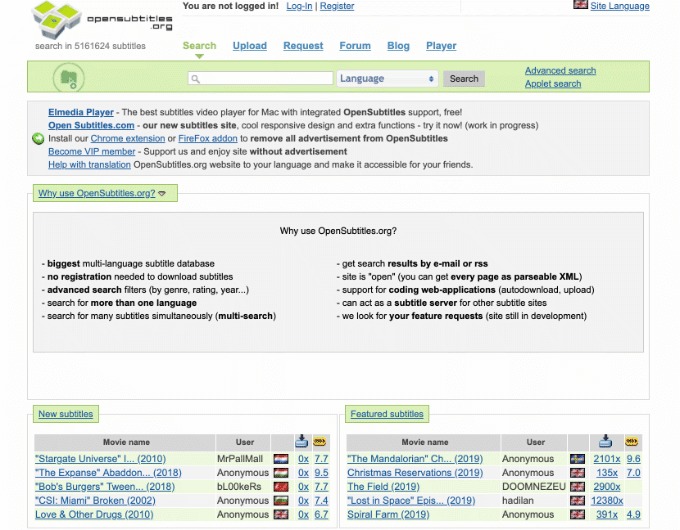Screen dimensions: 680x530
Task: Open "CSI: Miami" Broken (2002) subtitle
Action: (95, 501)
